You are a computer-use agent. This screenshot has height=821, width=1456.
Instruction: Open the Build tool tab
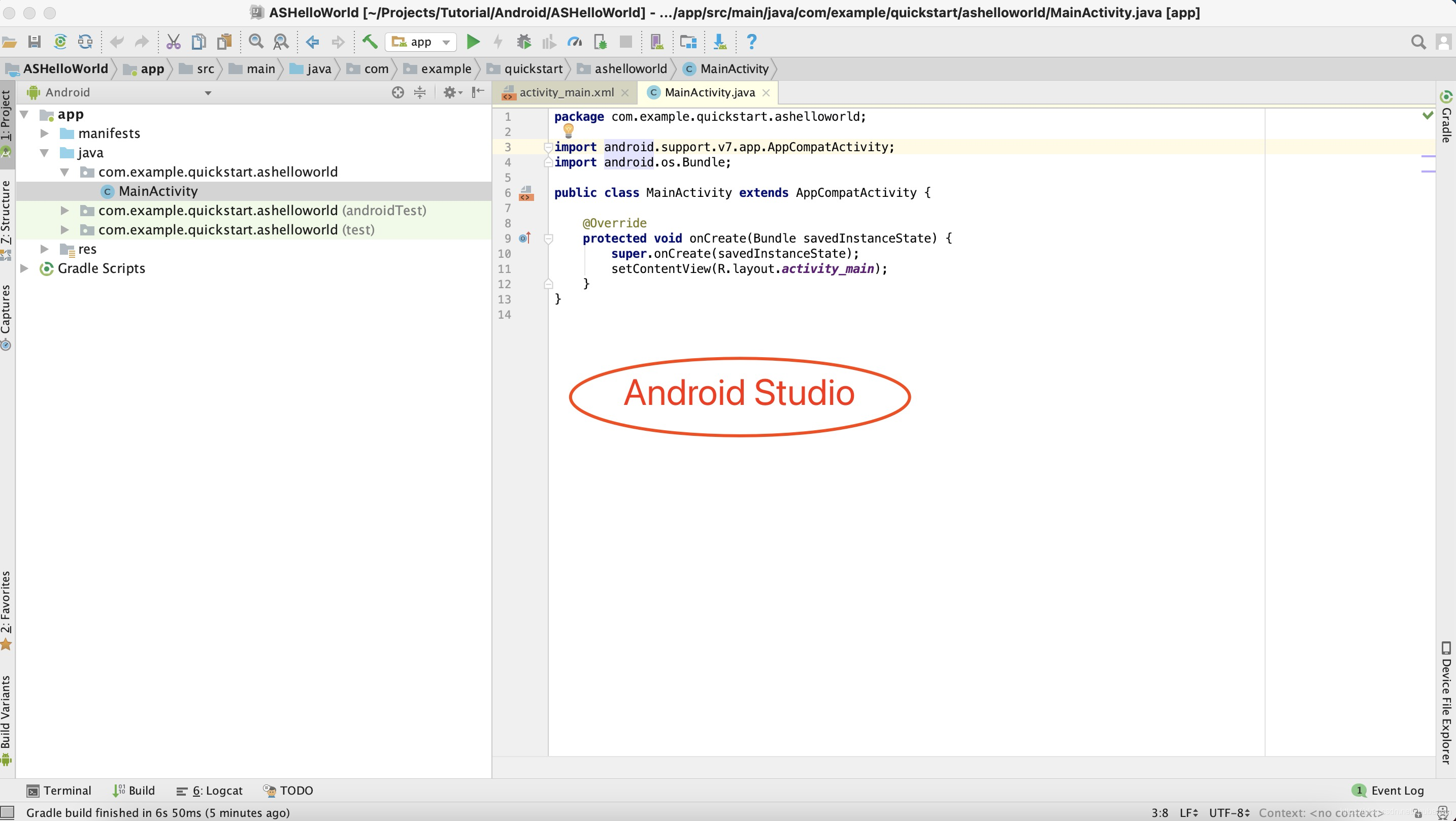point(134,790)
